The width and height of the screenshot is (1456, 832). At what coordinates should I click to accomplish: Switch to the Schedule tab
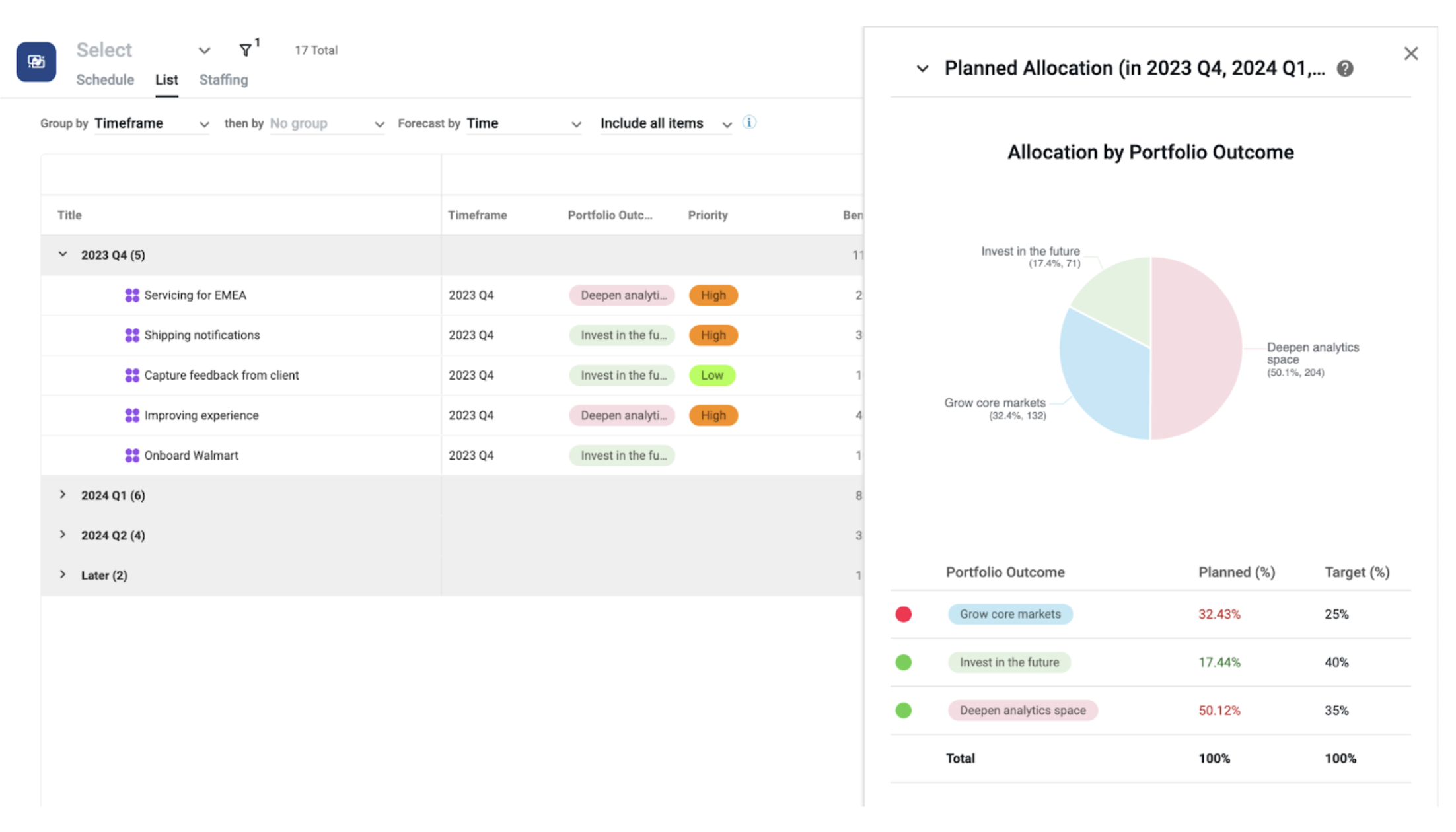click(105, 79)
